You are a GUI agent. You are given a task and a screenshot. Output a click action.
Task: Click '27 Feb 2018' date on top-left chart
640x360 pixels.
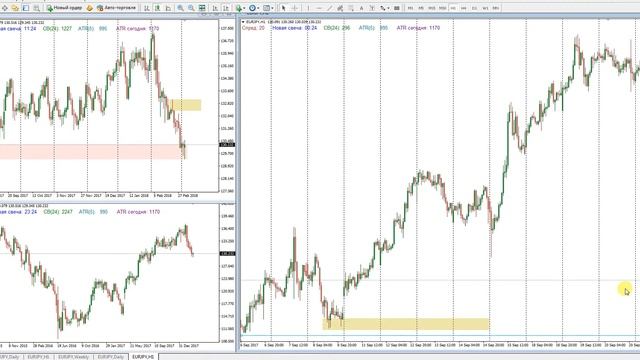click(x=187, y=196)
